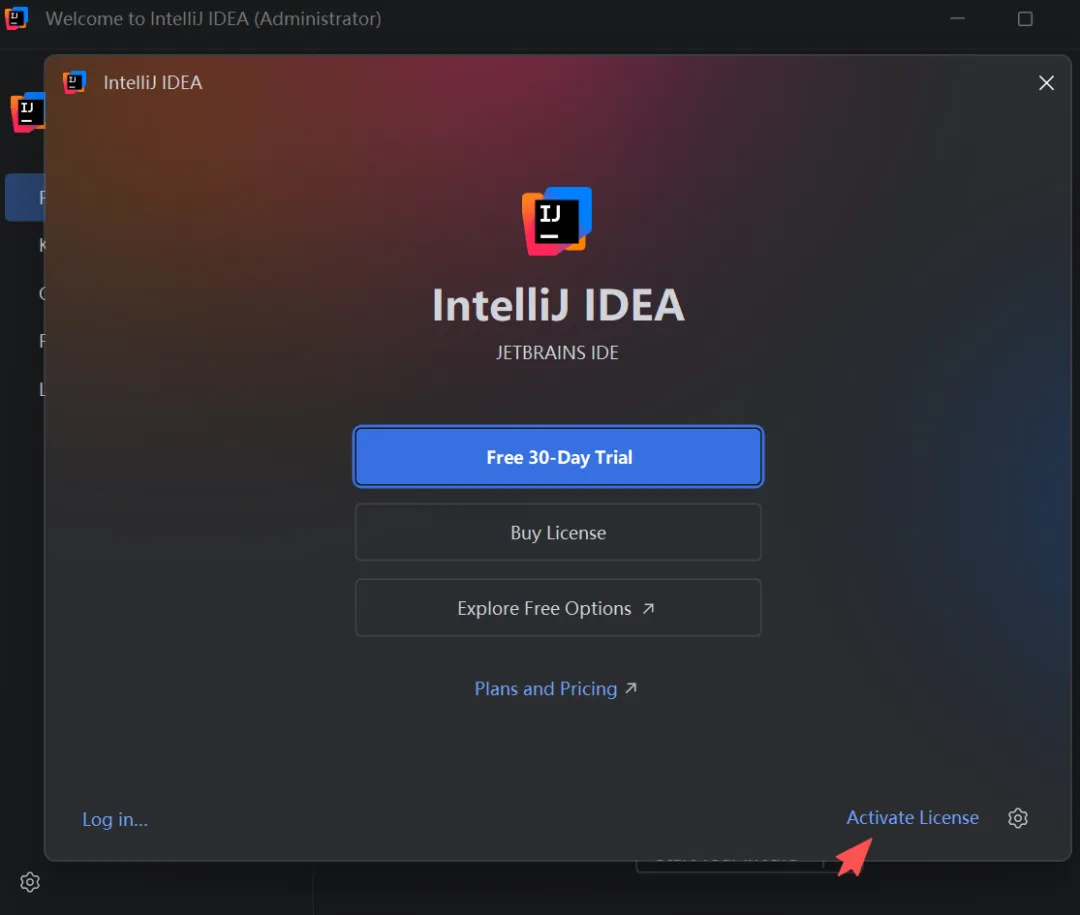Click the arrow icon beside Explore Free Options
The image size is (1080, 915).
pos(648,608)
